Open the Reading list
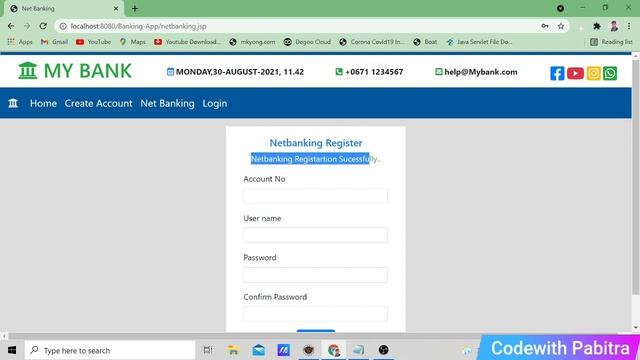The image size is (640, 360). (x=611, y=42)
